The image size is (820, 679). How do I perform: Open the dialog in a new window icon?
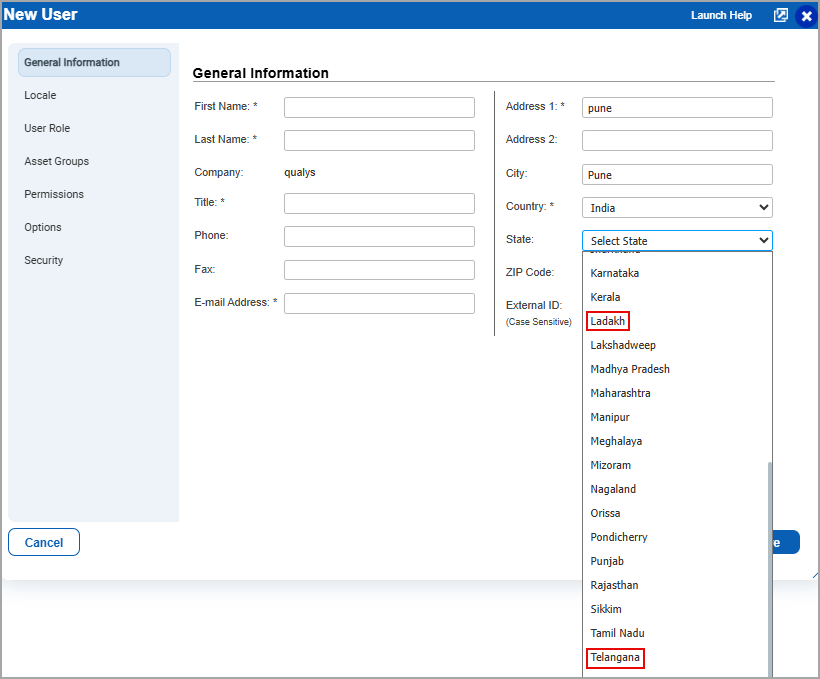781,15
